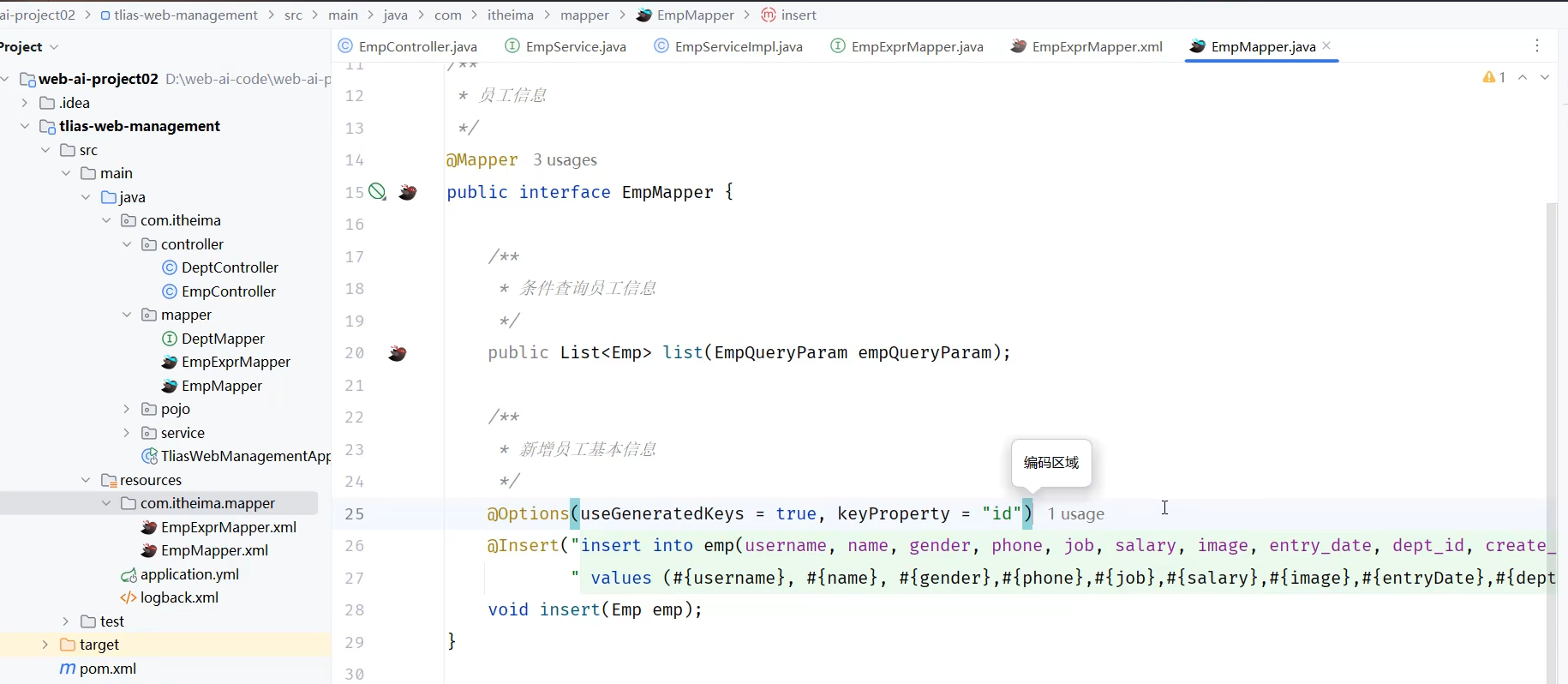Collapse the tlias-web-management module

(25, 126)
